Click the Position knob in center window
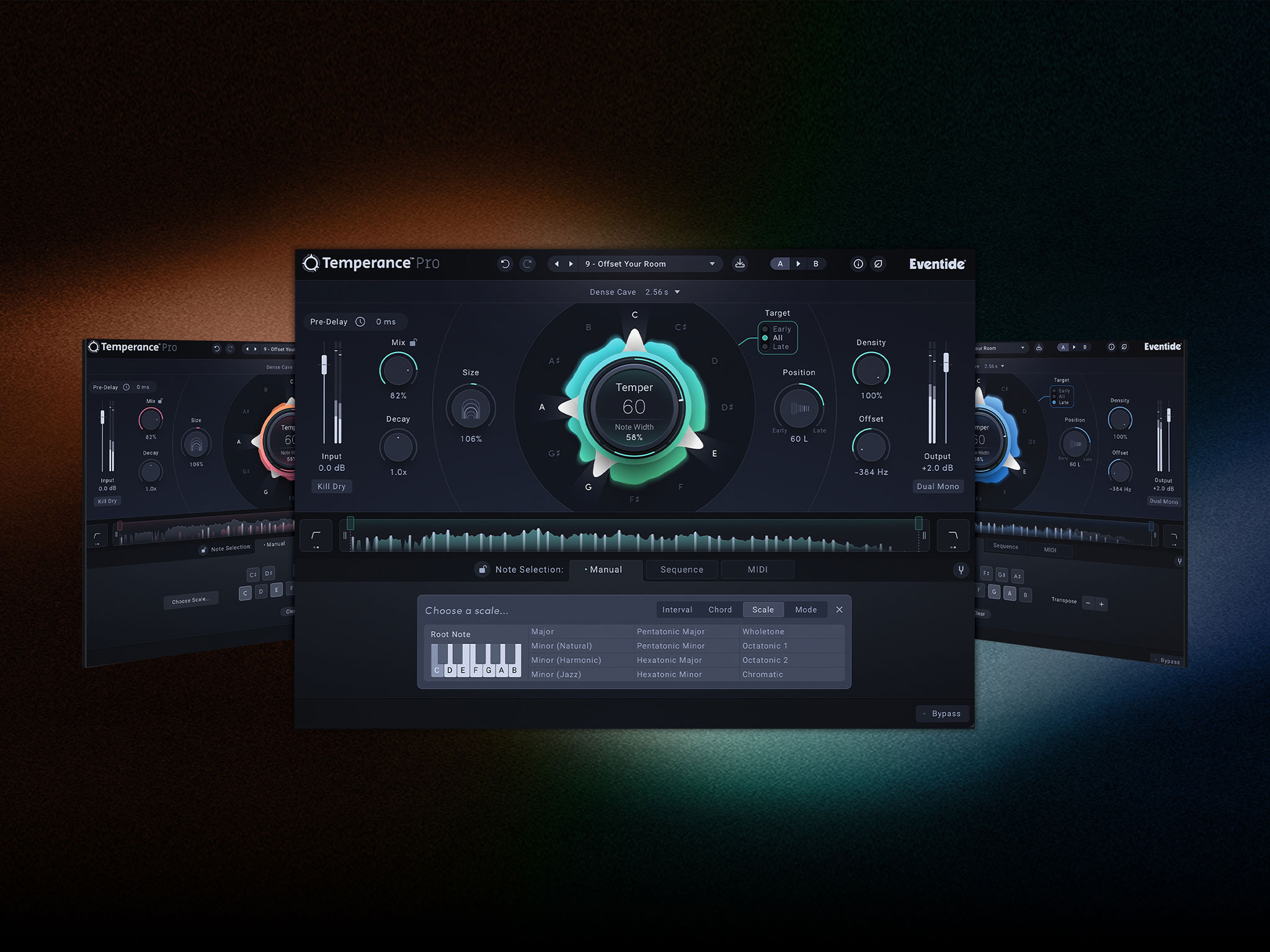 pos(799,408)
